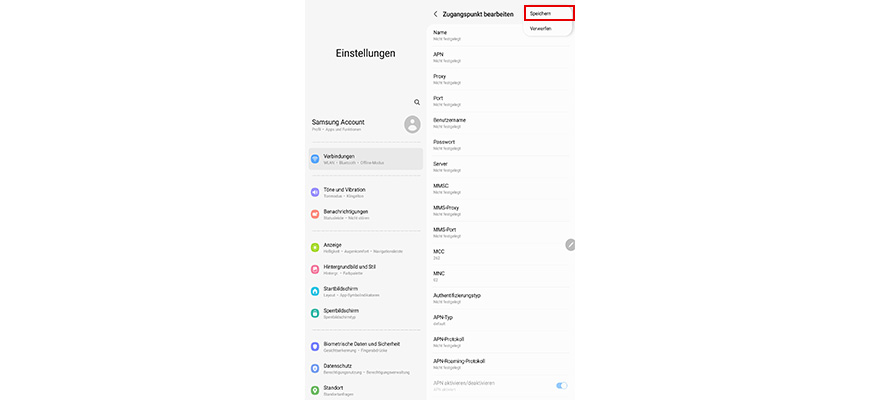
Task: Tap the back arrow beside Zugangspunkt bearbeiten
Action: coord(436,14)
